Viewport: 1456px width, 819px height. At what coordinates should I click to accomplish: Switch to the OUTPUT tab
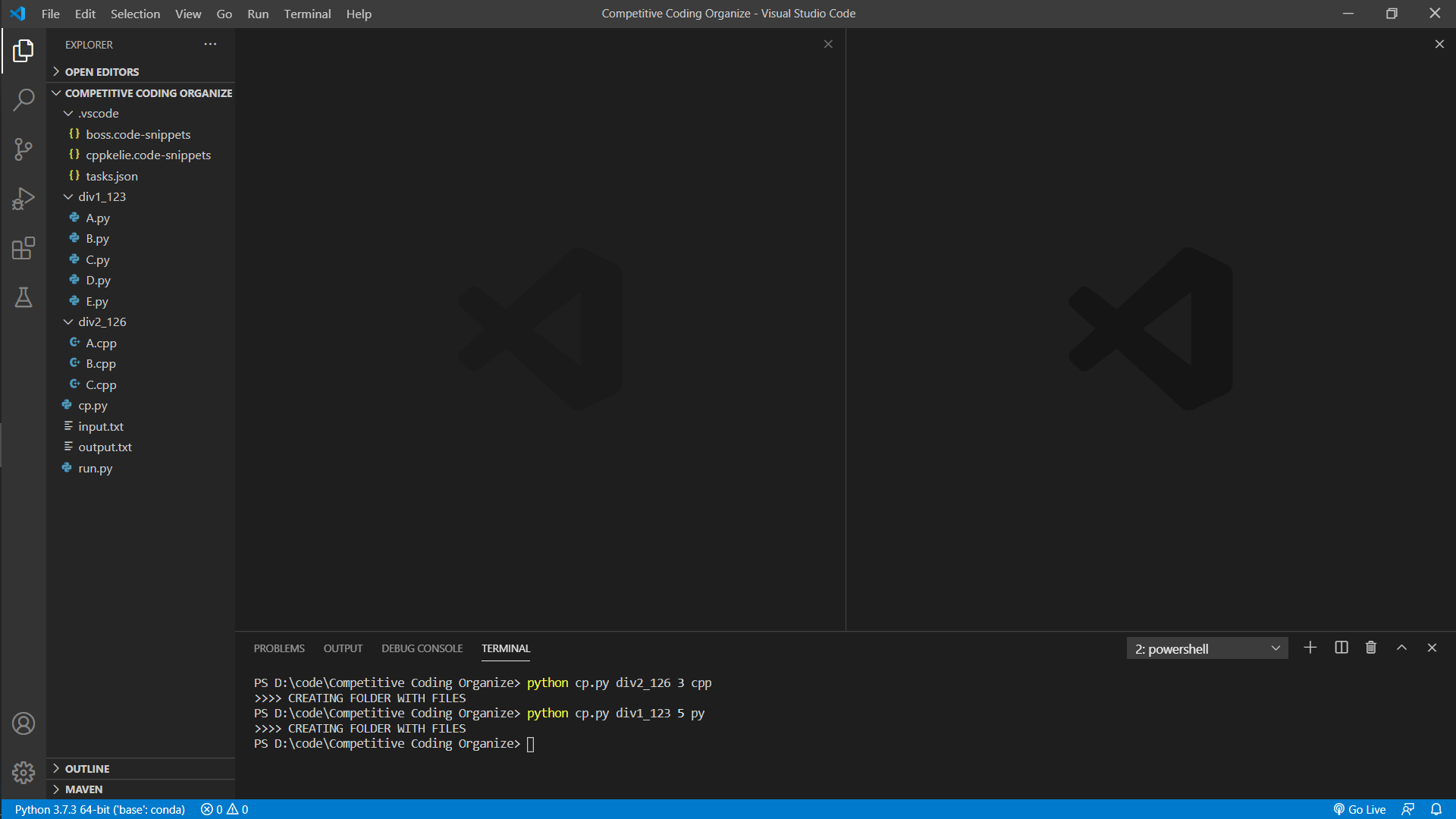pos(343,648)
